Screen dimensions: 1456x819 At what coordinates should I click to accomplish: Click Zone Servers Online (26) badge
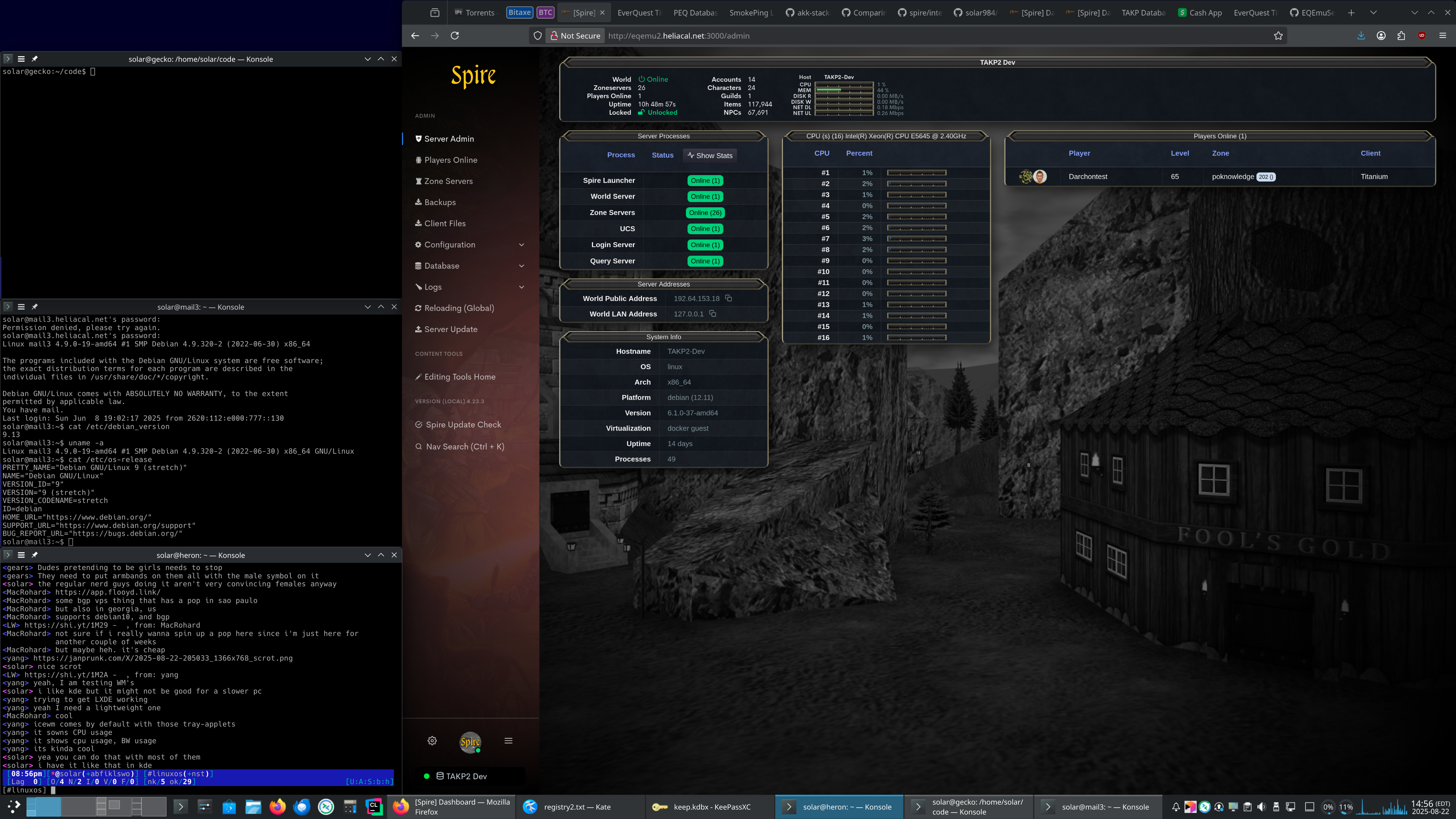[705, 213]
